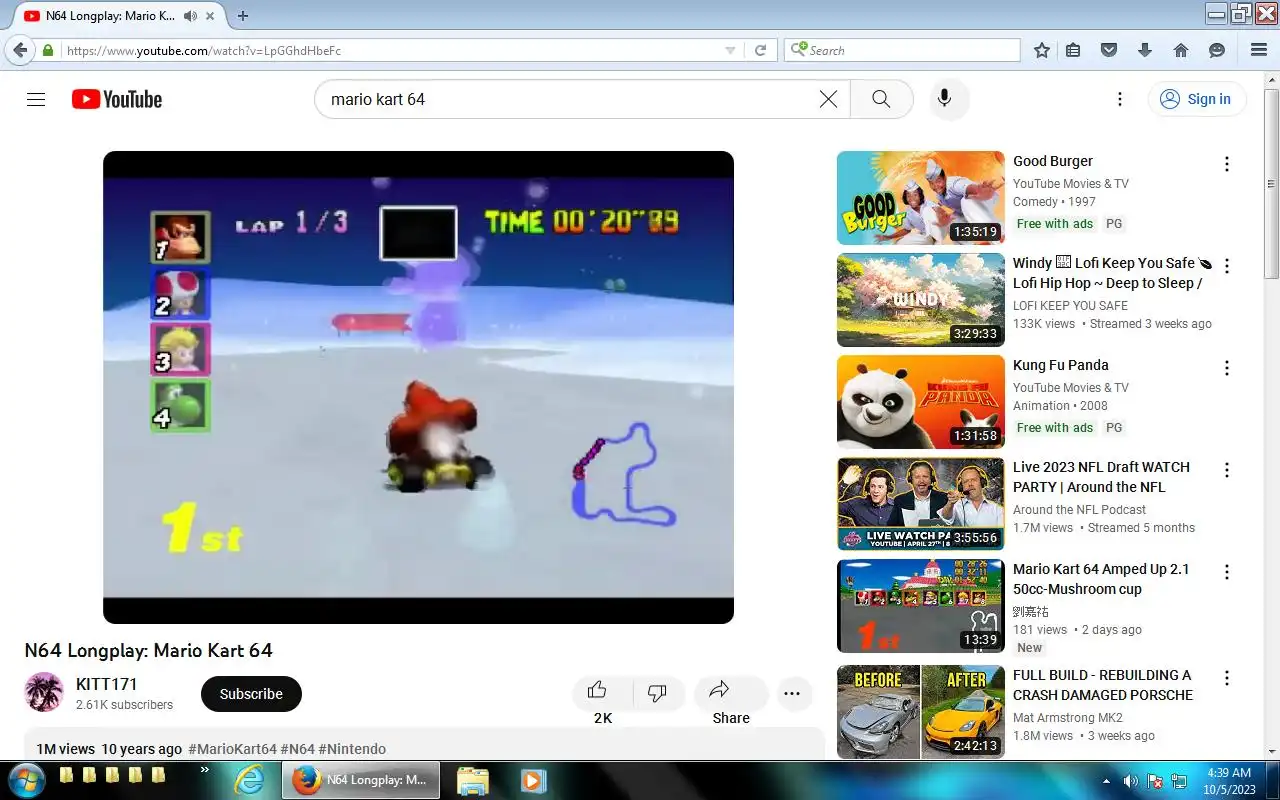Open Internet Explorer from taskbar
The height and width of the screenshot is (800, 1280).
(x=249, y=780)
